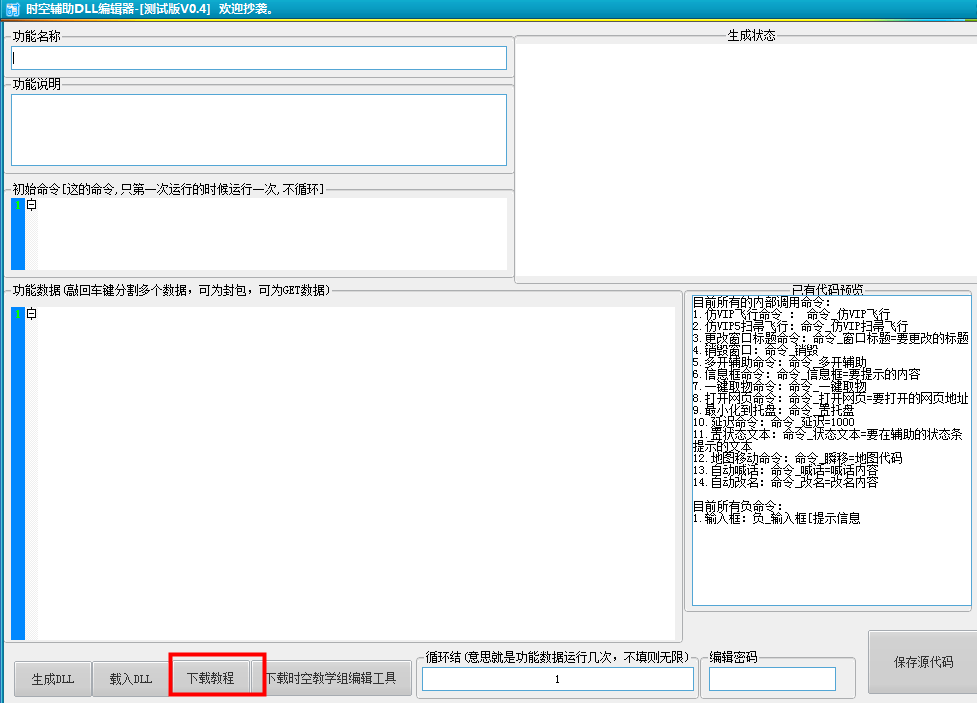Screen dimensions: 977x703
Task: Select '12. 地图移动命令' line
Action: tap(798, 458)
